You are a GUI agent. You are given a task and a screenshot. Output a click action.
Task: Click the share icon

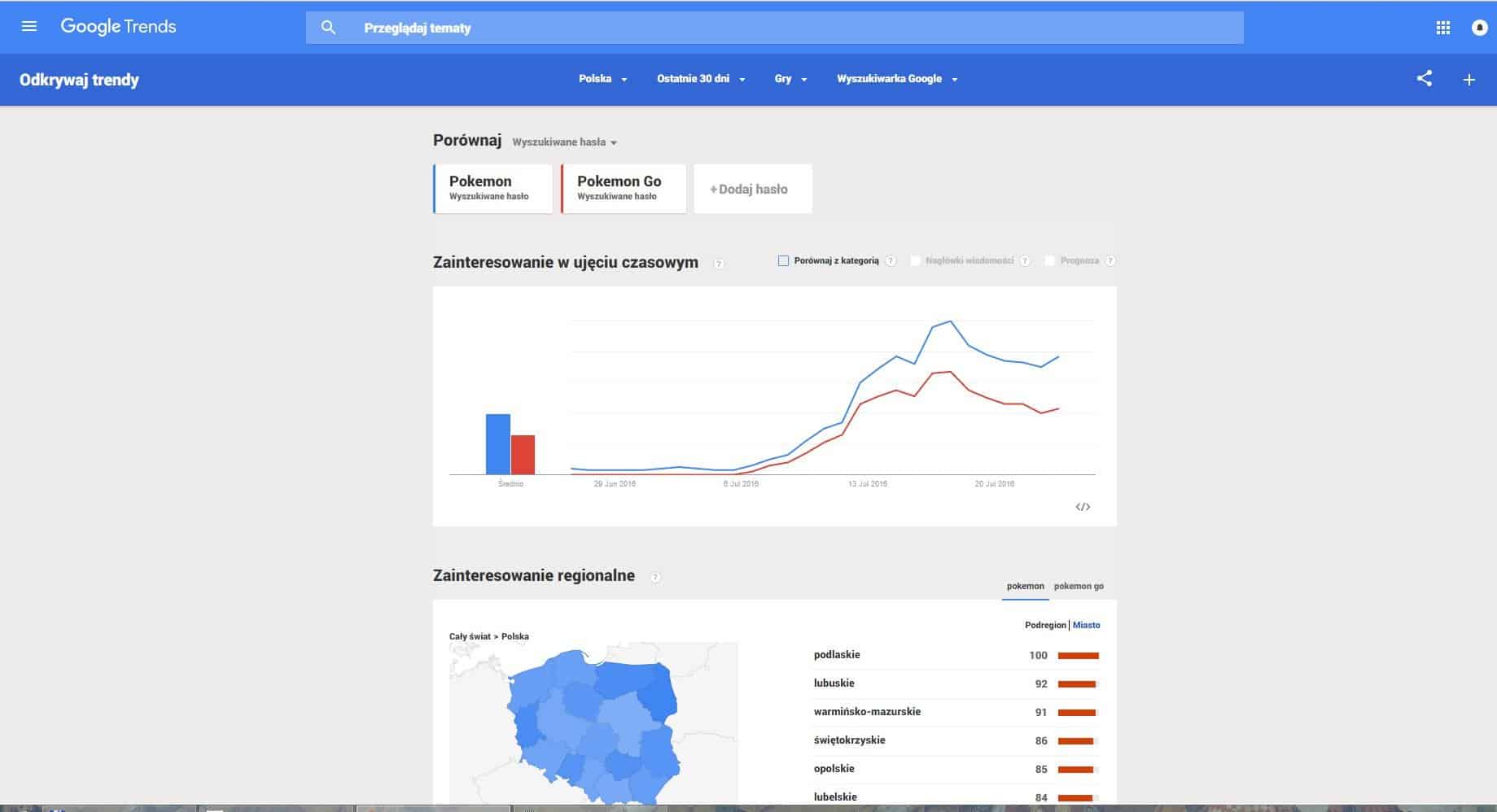[x=1424, y=79]
